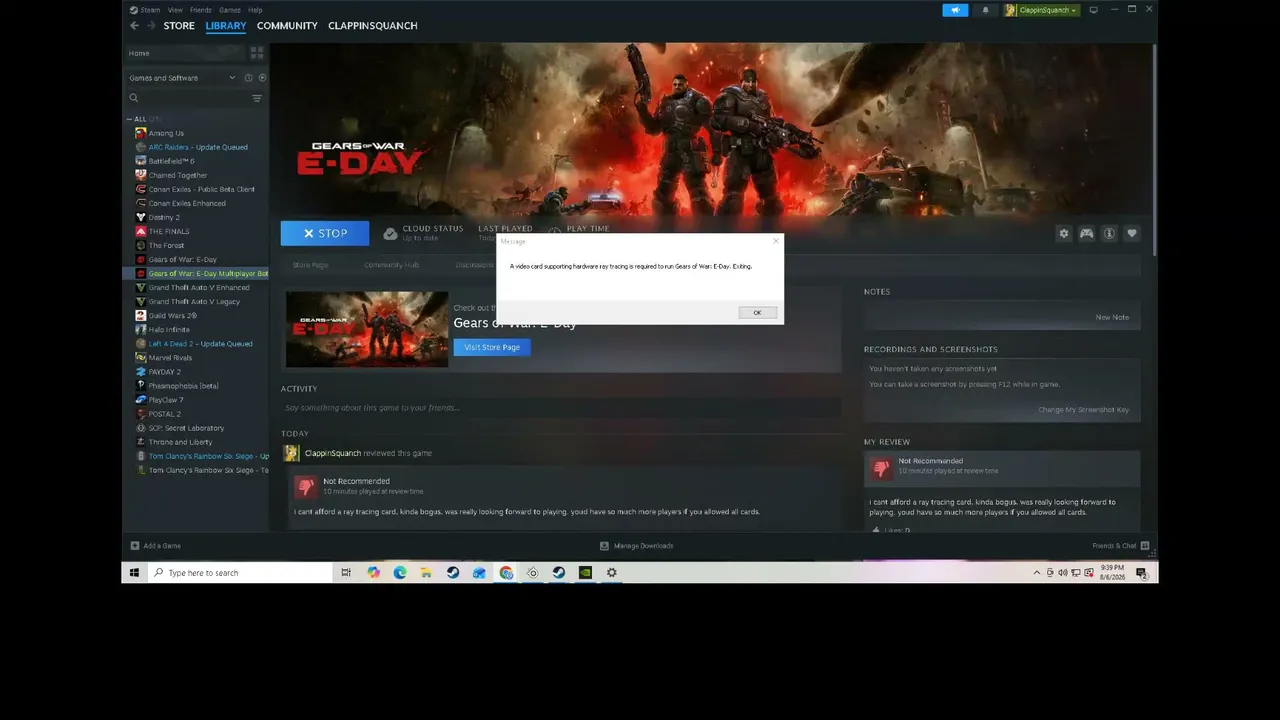Switch to the COMMUNITY tab
Screen dimensions: 1280x720
point(287,26)
